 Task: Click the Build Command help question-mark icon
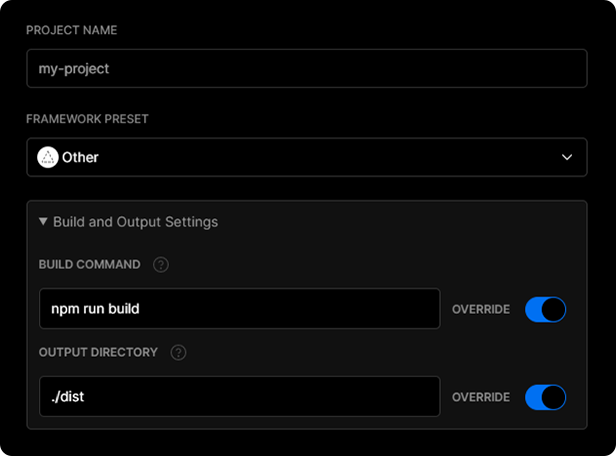(161, 265)
